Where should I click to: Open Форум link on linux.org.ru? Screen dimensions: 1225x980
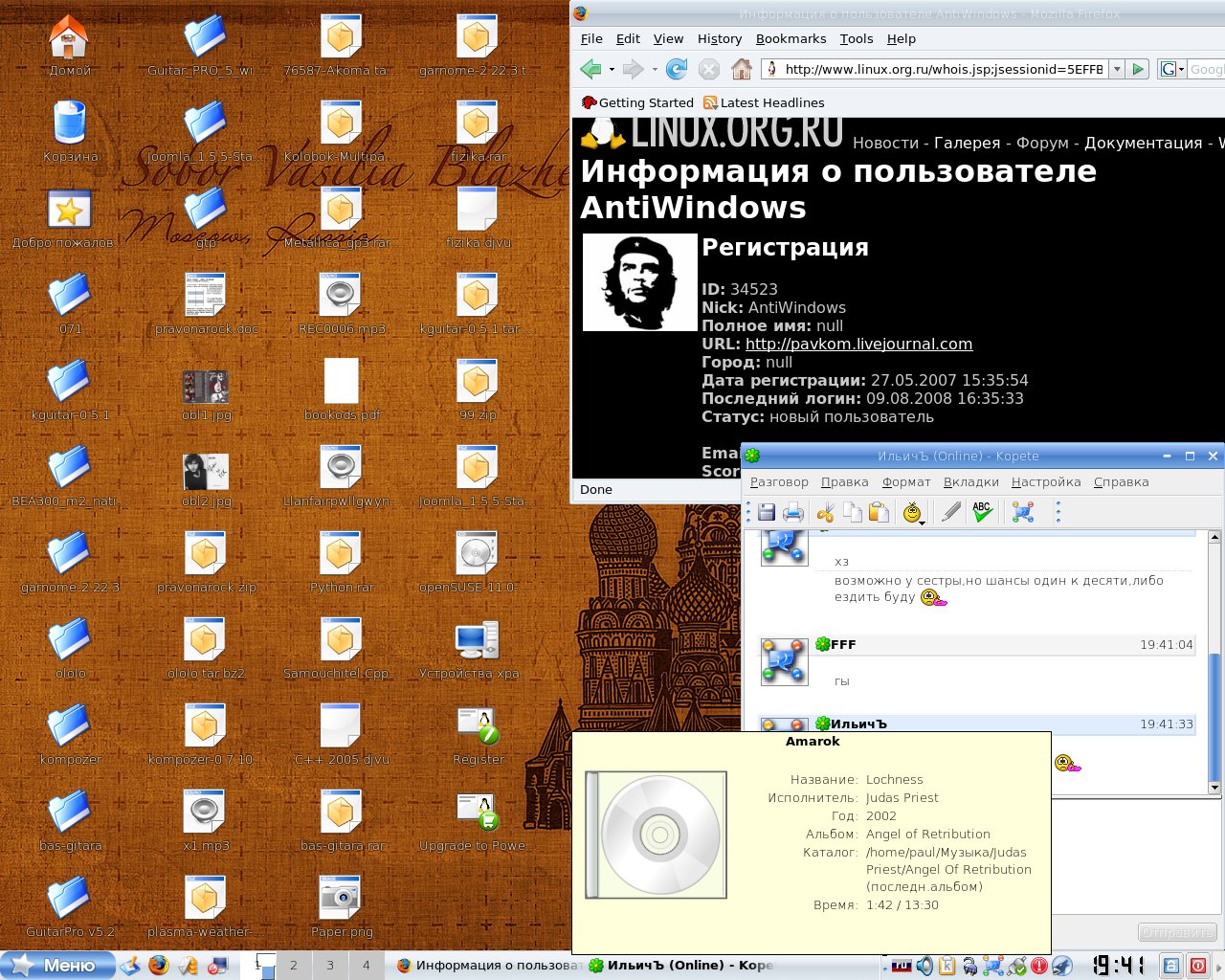click(x=1042, y=143)
